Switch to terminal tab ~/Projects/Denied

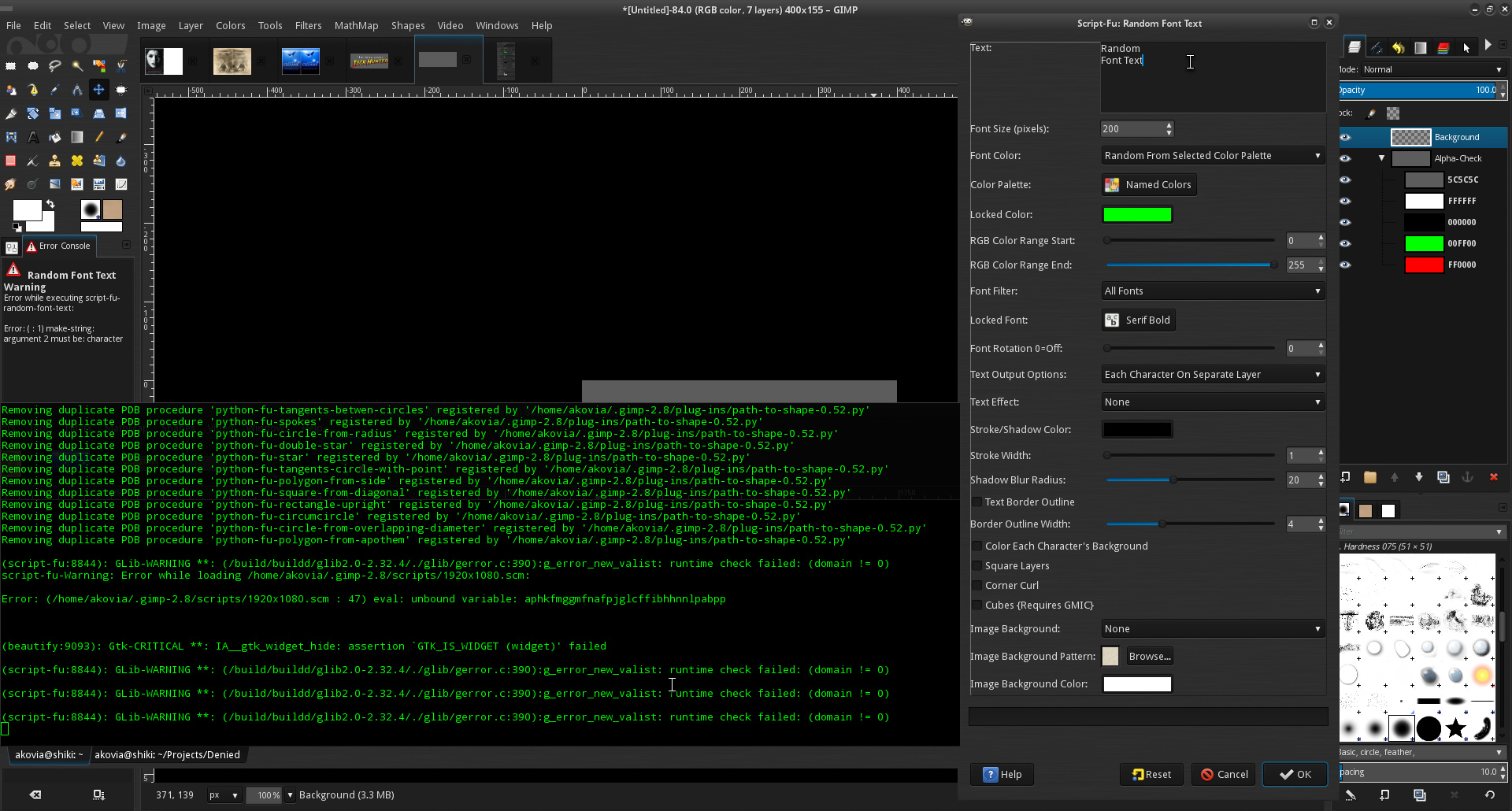167,755
